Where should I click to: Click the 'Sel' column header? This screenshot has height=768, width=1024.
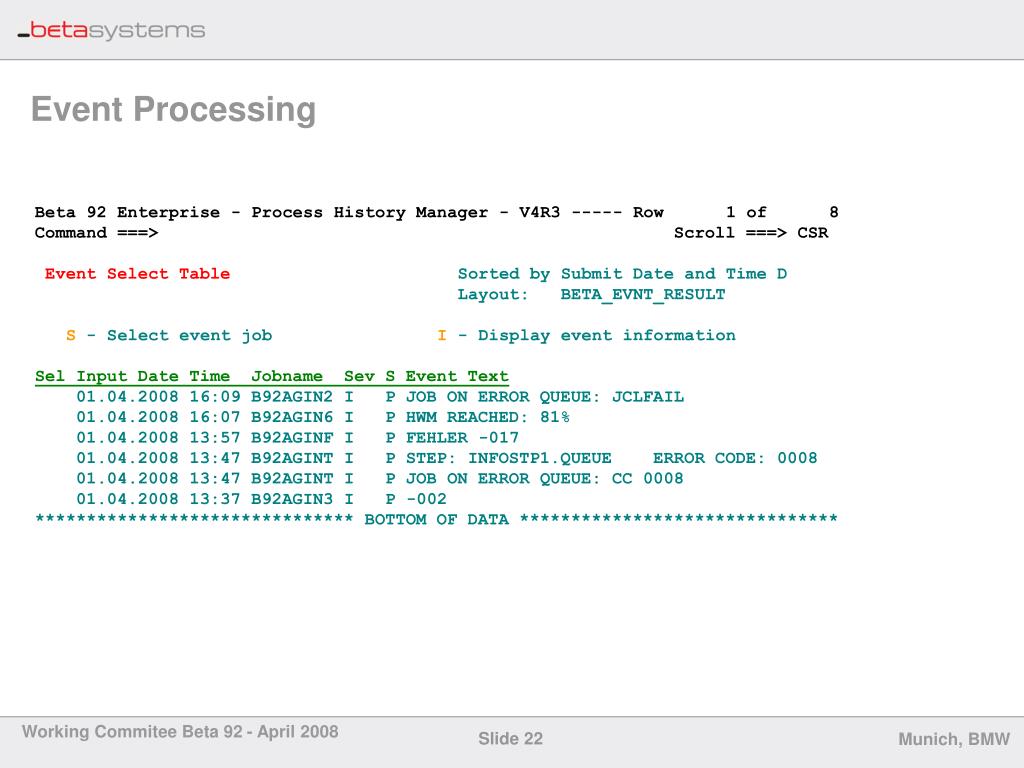click(x=50, y=377)
